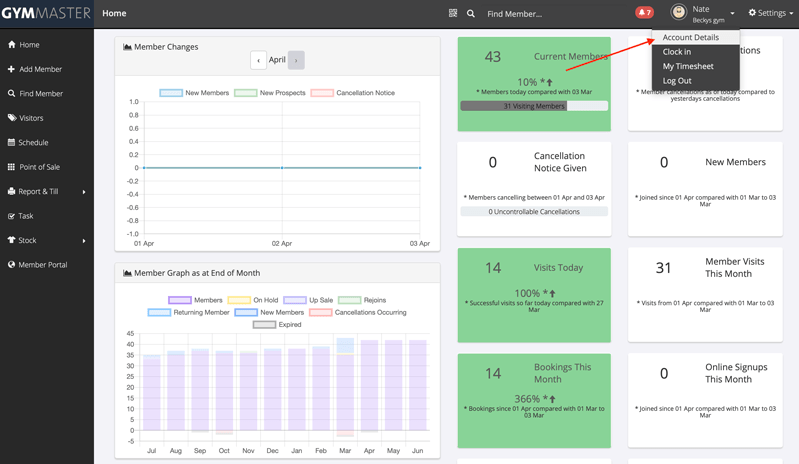
Task: Choose Log Out from user menu
Action: pyautogui.click(x=677, y=81)
